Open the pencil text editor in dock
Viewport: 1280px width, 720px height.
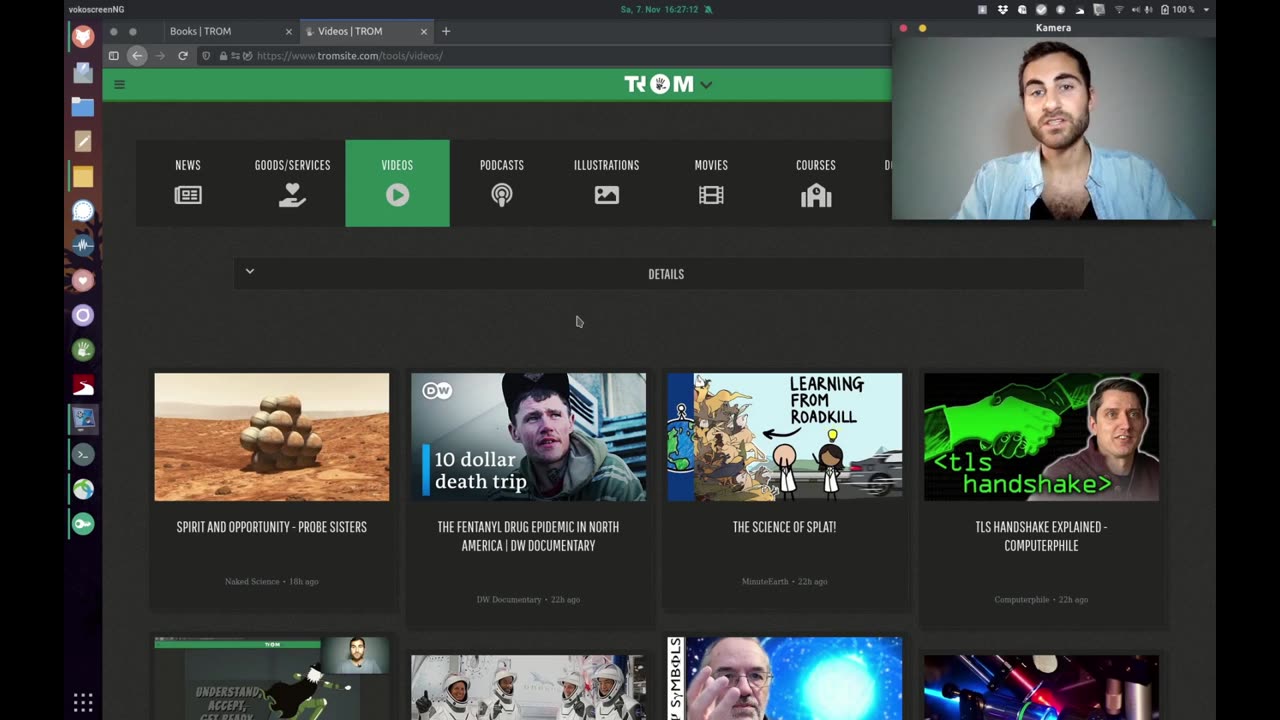(83, 142)
